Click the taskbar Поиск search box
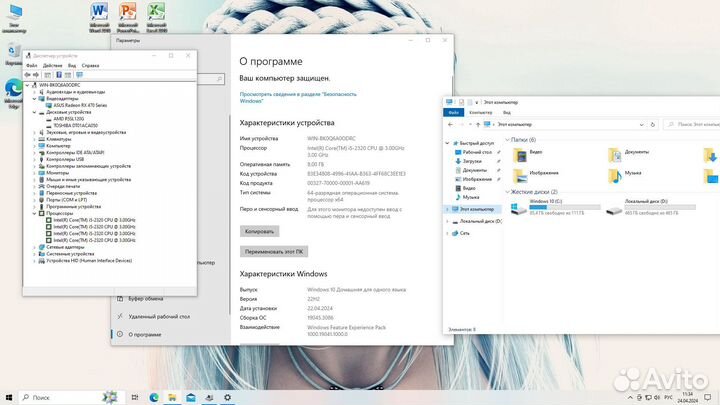This screenshot has height=405, width=720. 71,398
